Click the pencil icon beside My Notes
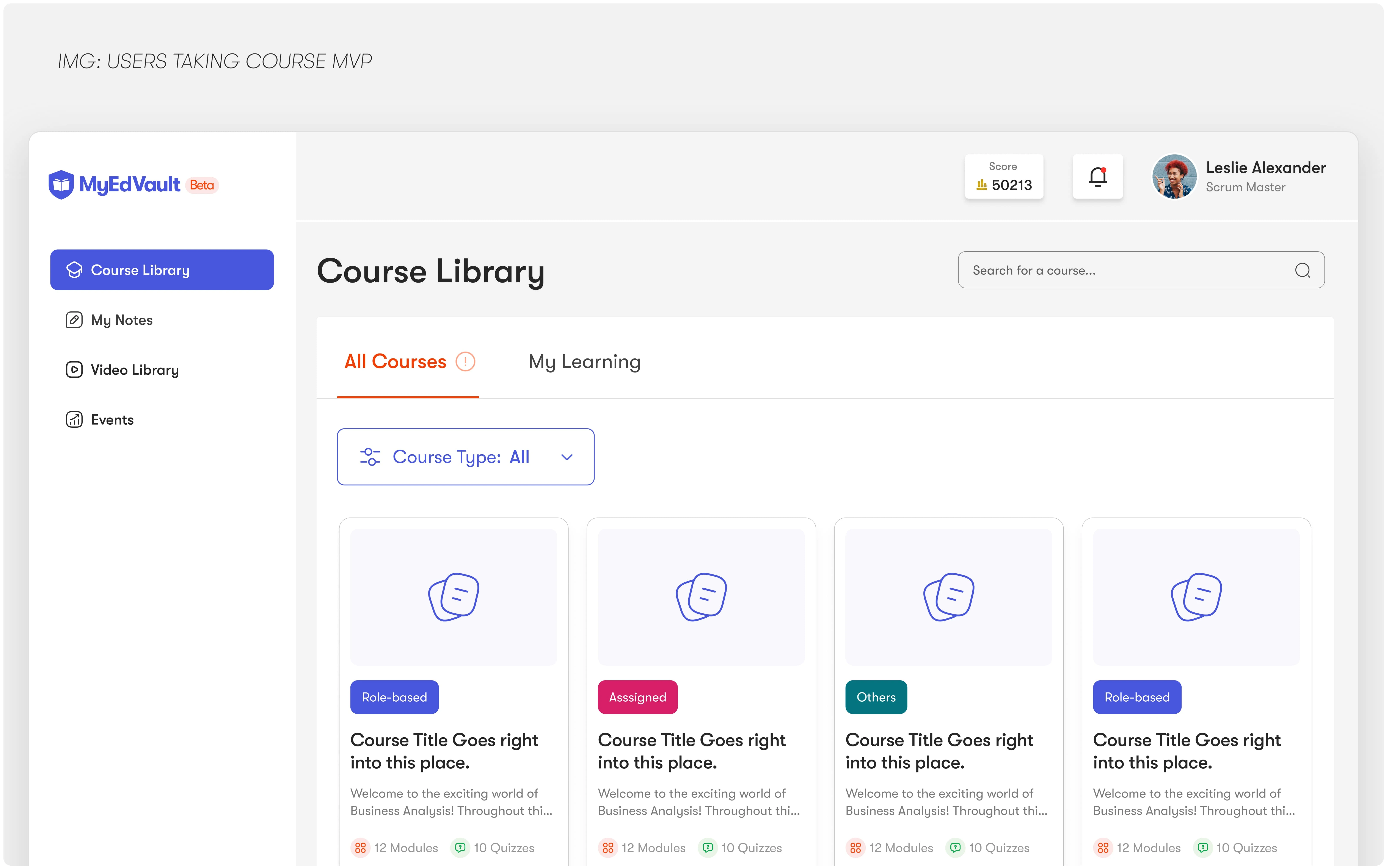The height and width of the screenshot is (868, 1386). coord(74,320)
